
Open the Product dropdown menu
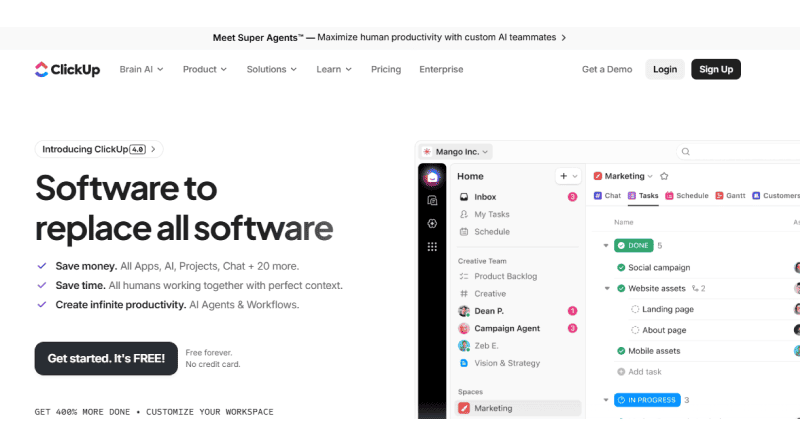pyautogui.click(x=205, y=69)
